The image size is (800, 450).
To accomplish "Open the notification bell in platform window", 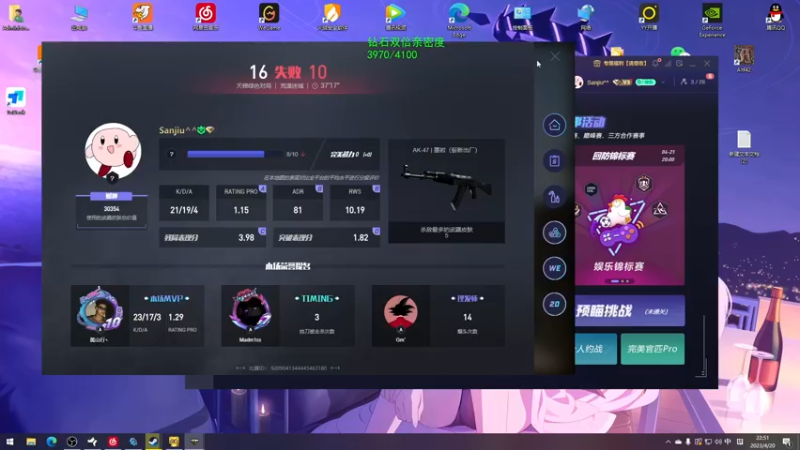I will (656, 63).
